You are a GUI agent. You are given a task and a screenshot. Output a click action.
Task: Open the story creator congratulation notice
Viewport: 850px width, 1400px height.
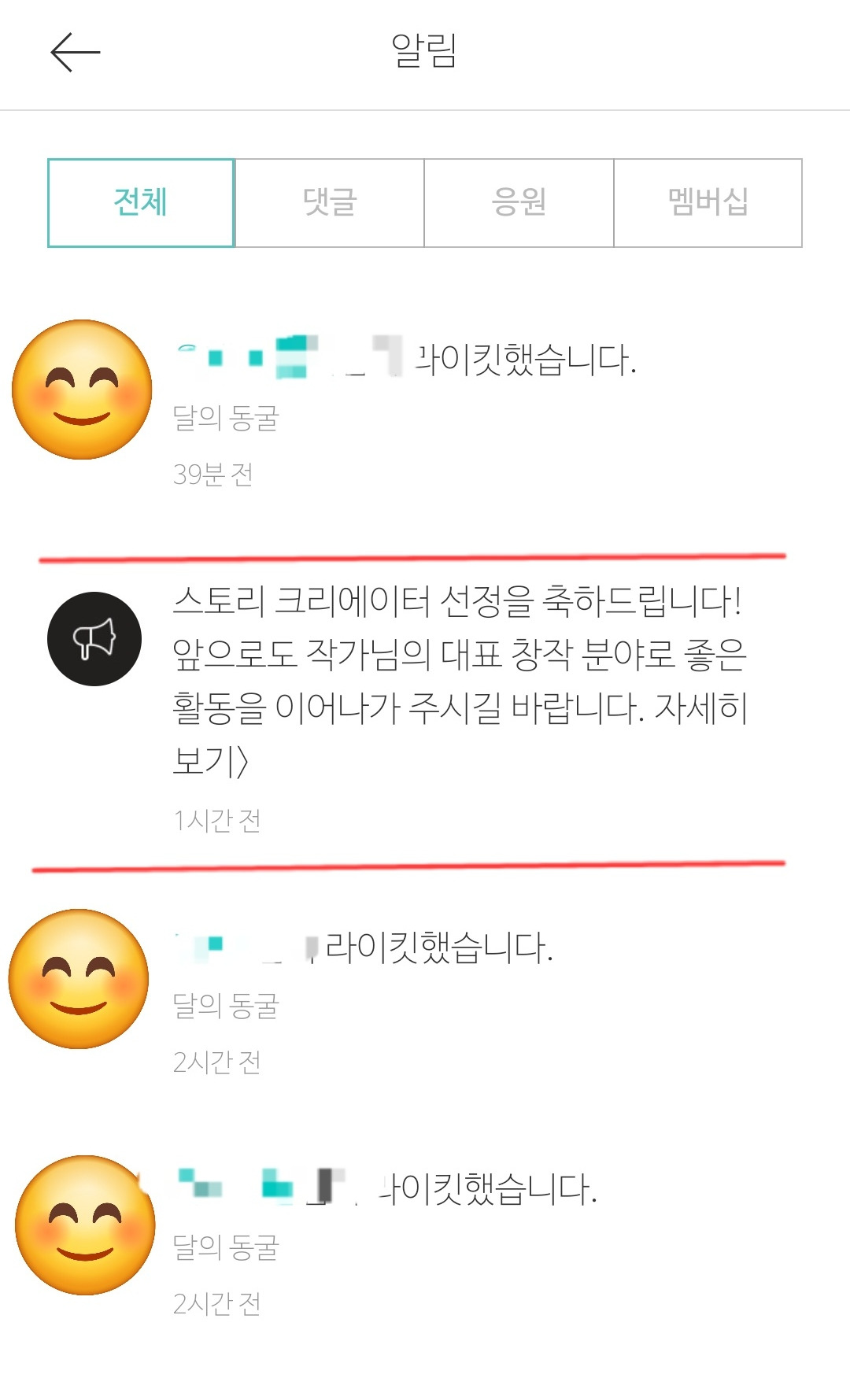pyautogui.click(x=460, y=681)
